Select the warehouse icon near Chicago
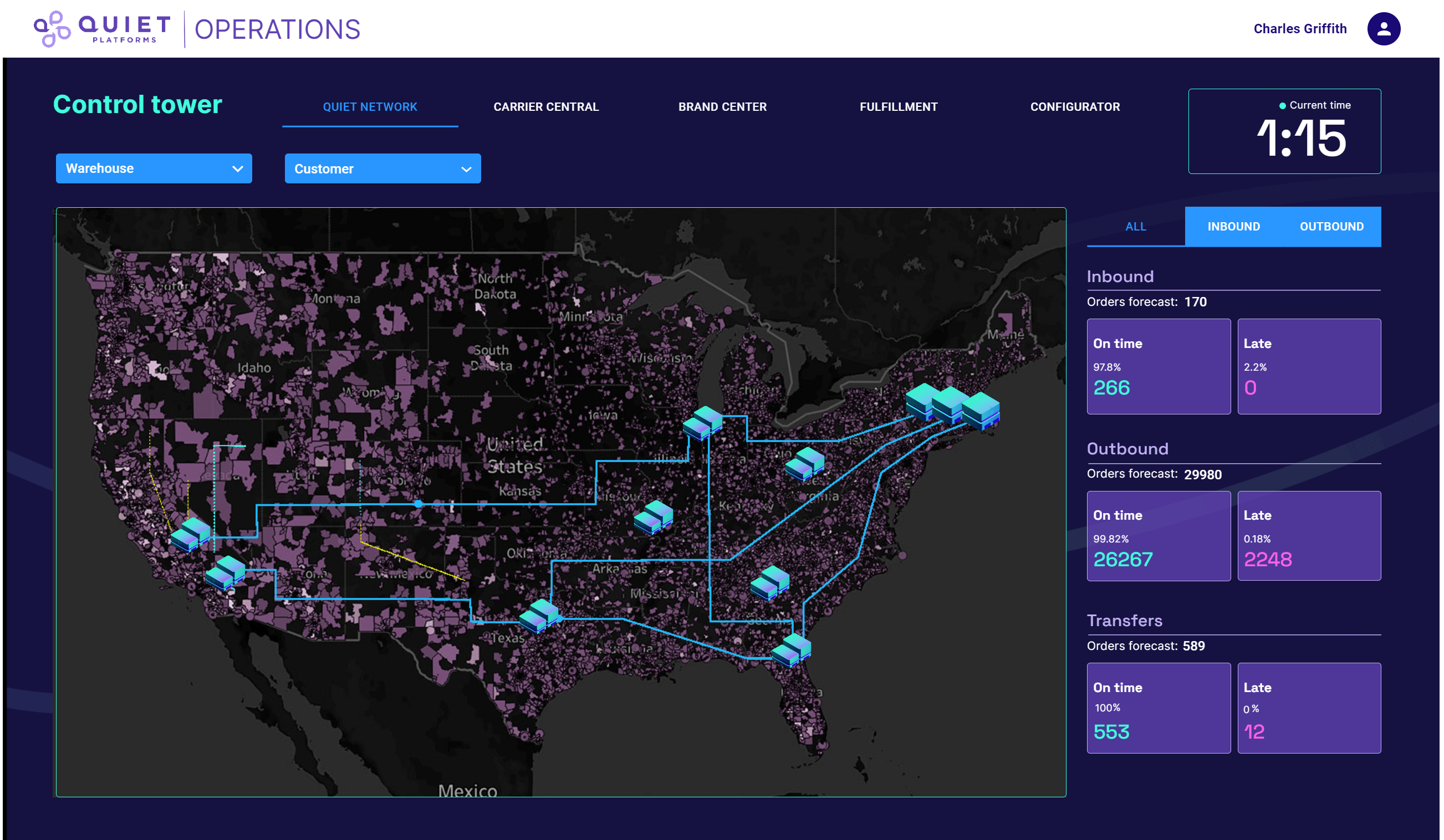Screen dimensions: 1444x840 point(702,423)
